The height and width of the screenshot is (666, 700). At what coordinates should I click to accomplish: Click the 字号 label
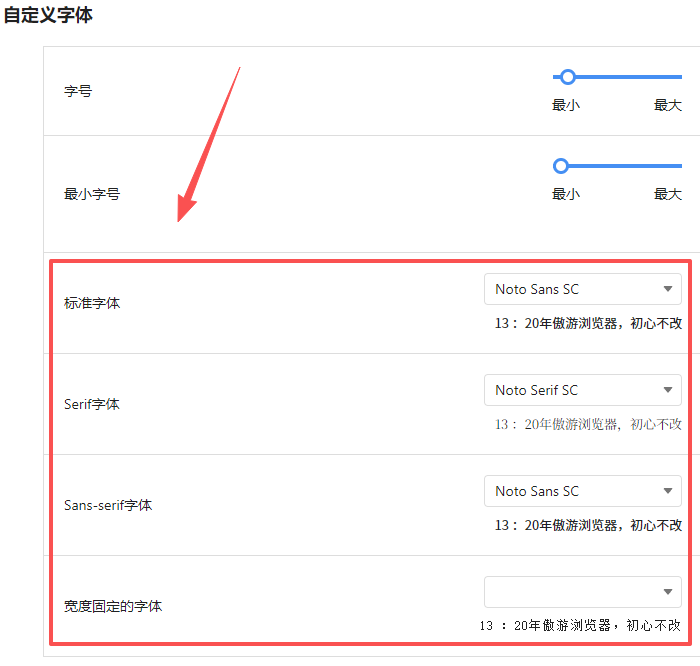click(x=78, y=91)
